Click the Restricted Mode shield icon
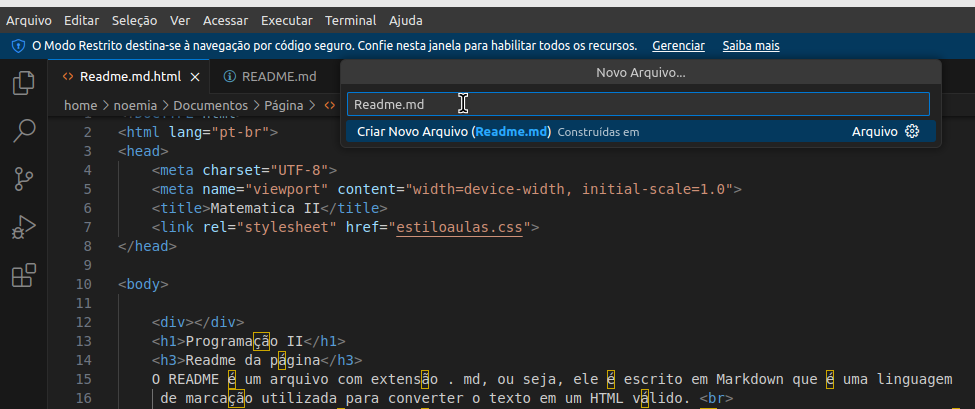This screenshot has width=975, height=409. [x=19, y=46]
